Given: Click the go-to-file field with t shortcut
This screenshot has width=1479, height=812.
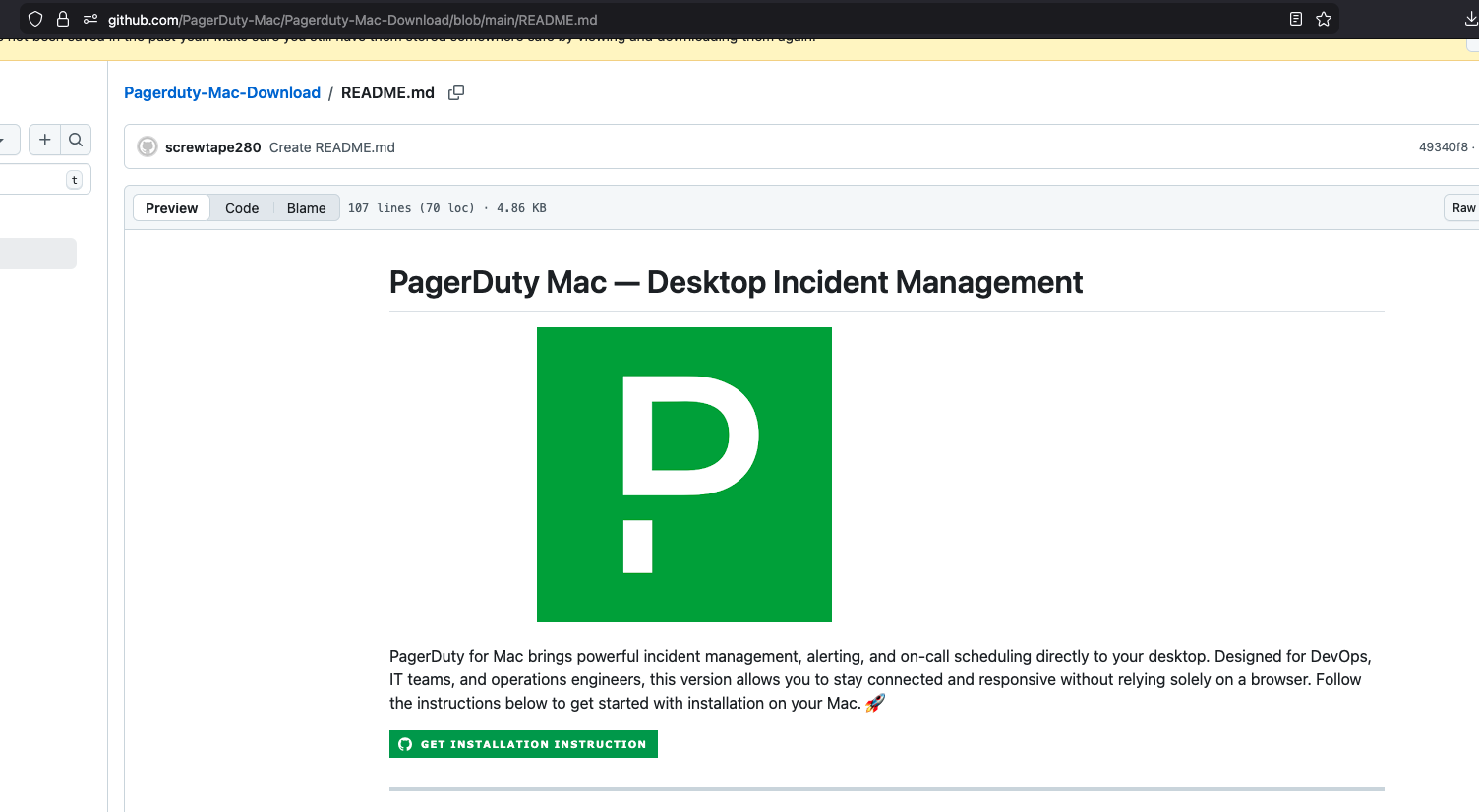Looking at the screenshot, I should pos(45,179).
